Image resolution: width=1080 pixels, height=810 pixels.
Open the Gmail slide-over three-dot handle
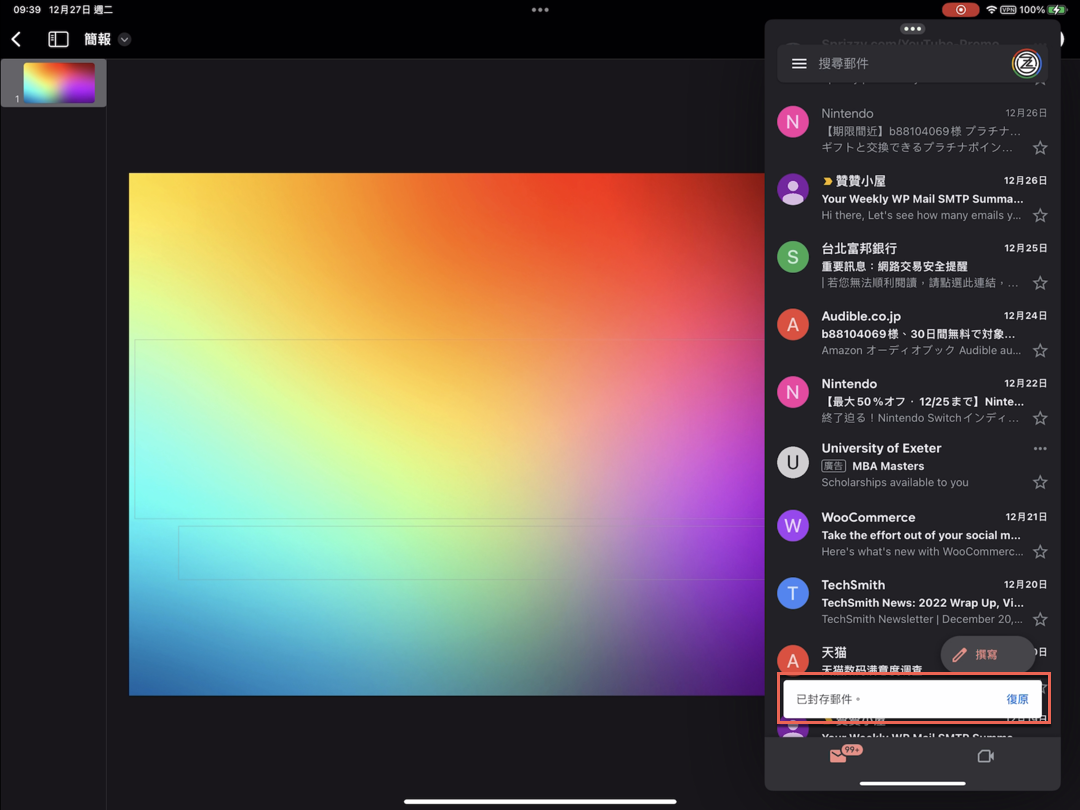pyautogui.click(x=913, y=29)
